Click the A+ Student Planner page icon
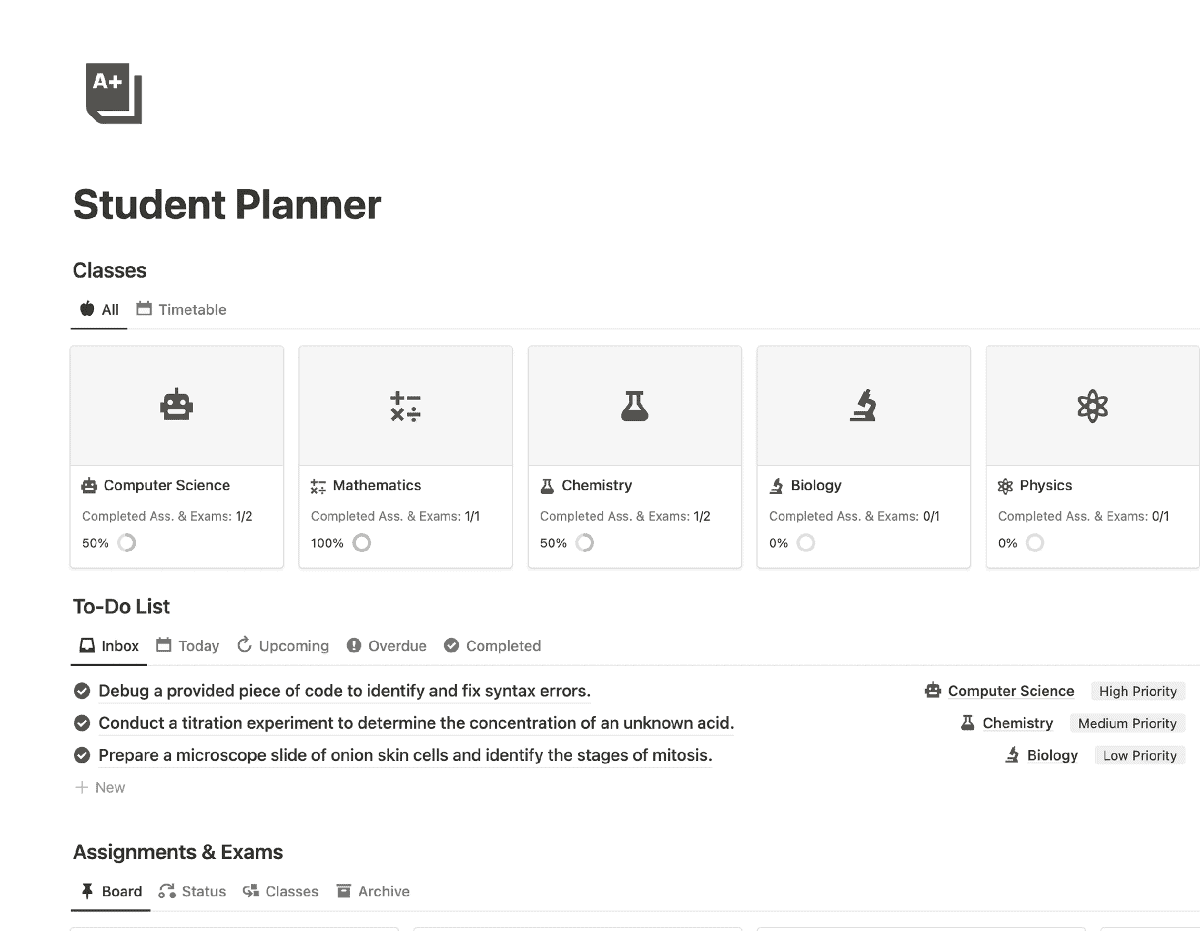Viewport: 1200px width, 931px height. click(x=112, y=94)
